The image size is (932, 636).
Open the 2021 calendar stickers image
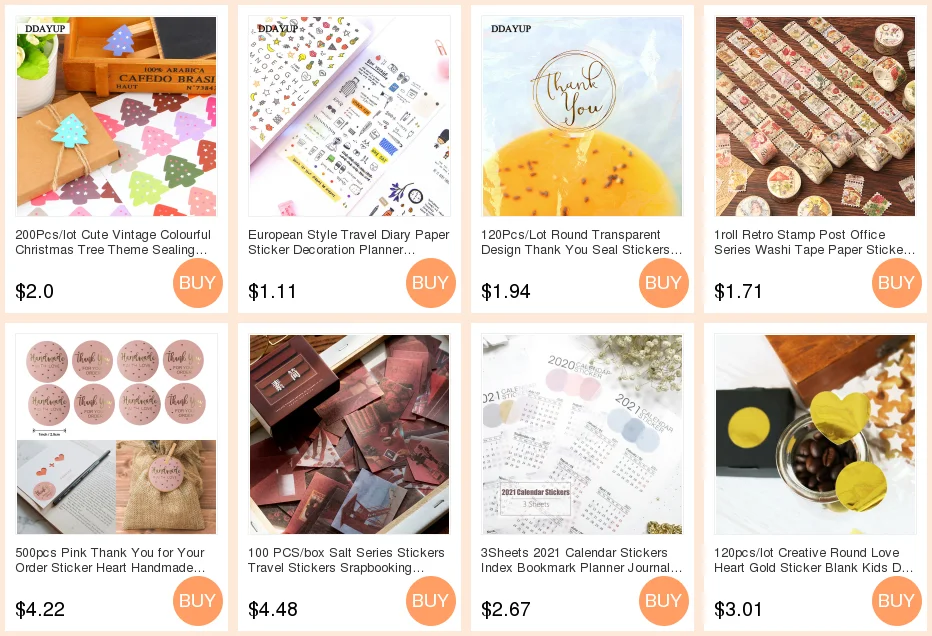point(582,435)
